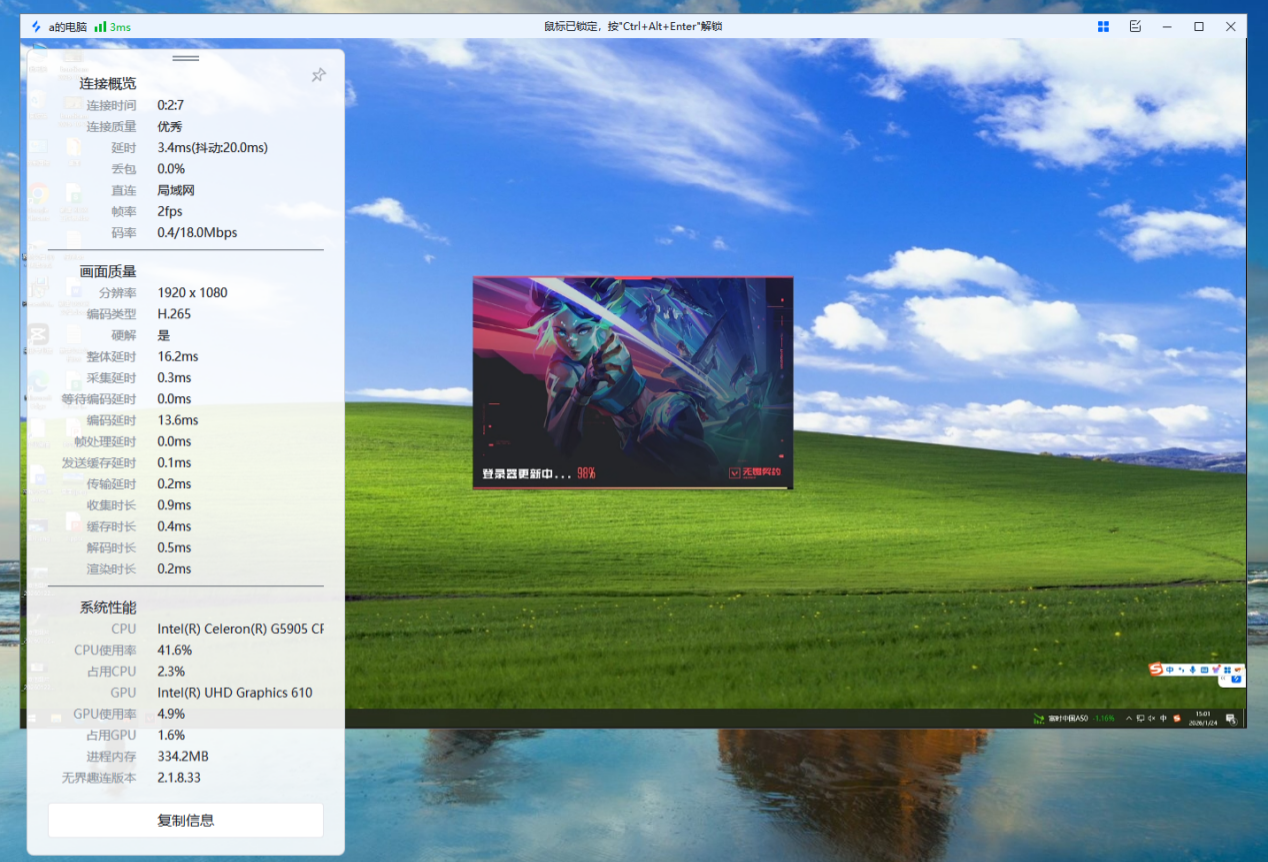Click the taskbar network icon

(1140, 718)
